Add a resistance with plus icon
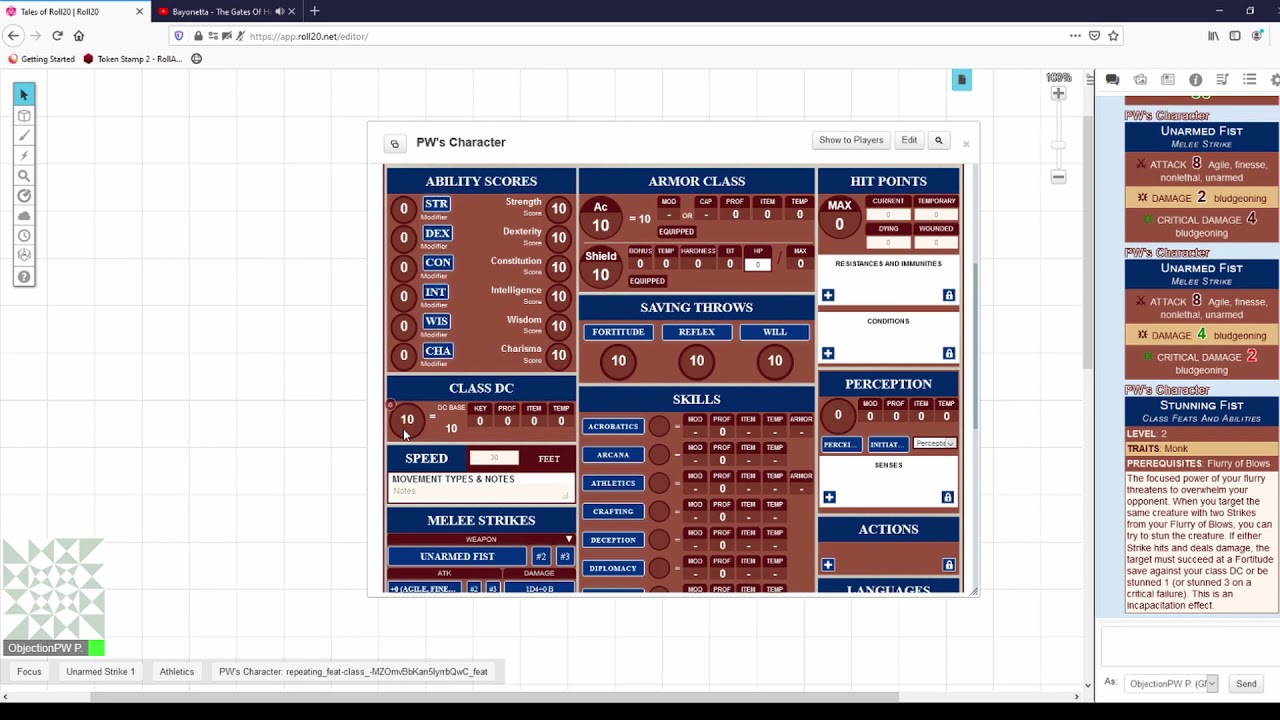This screenshot has height=720, width=1280. (828, 295)
